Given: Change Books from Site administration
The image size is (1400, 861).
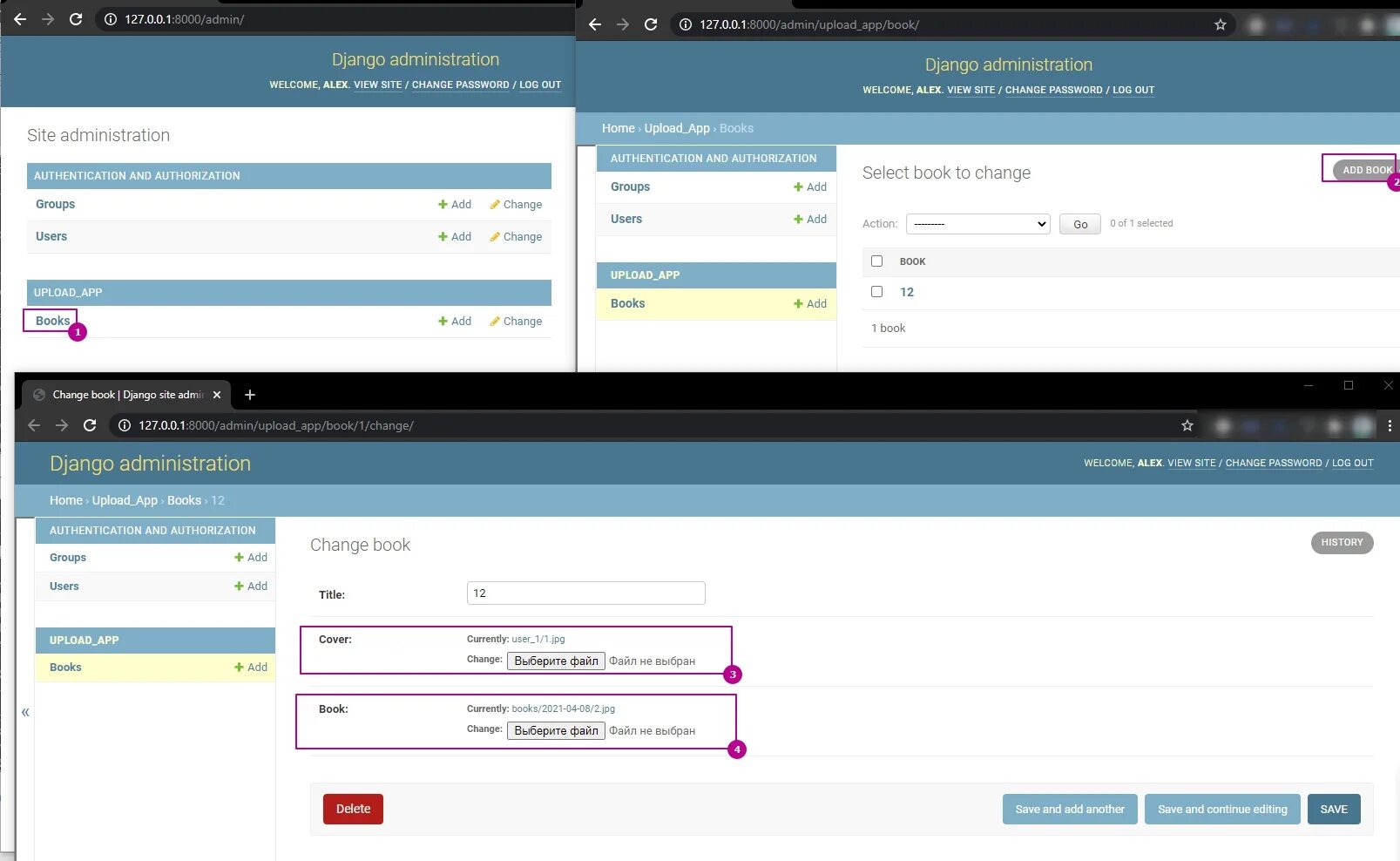Looking at the screenshot, I should (516, 321).
